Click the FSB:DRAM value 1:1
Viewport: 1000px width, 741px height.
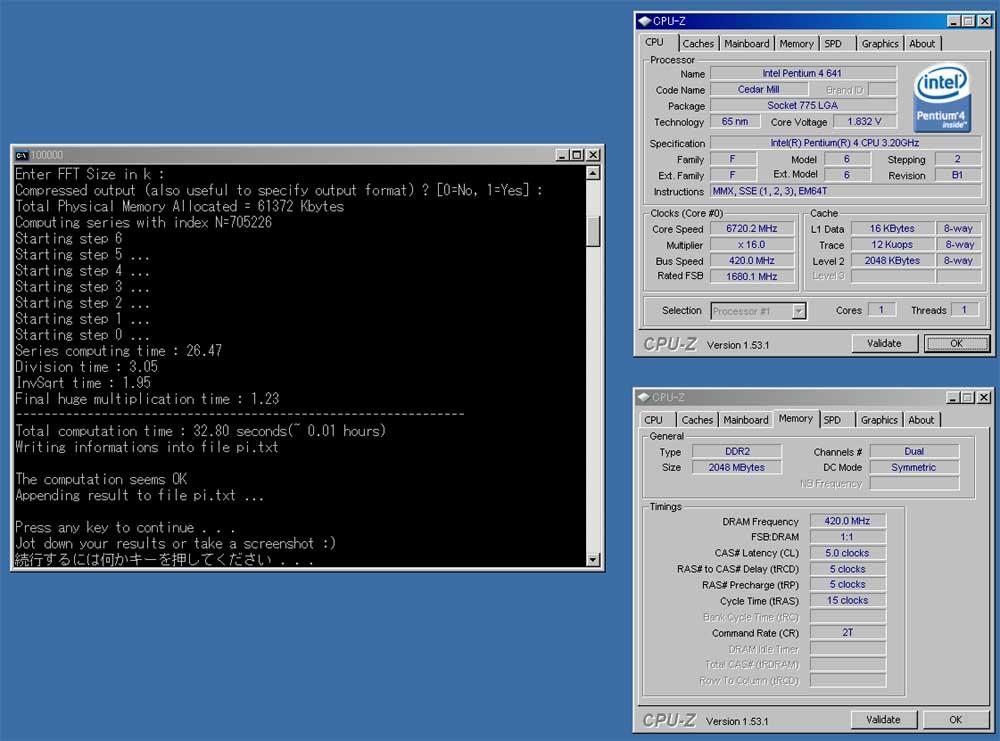click(848, 537)
